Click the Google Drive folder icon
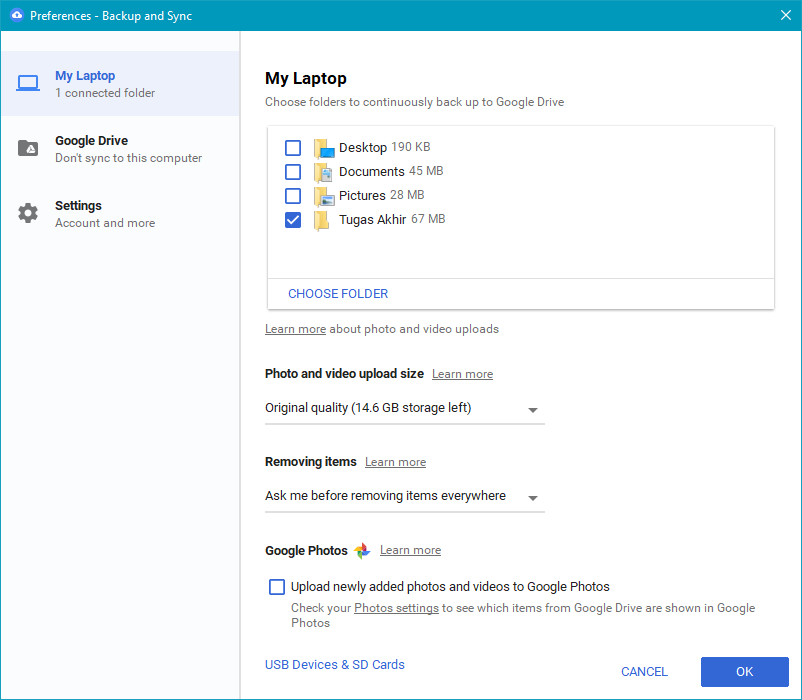Screen dimensions: 802x700 28,148
